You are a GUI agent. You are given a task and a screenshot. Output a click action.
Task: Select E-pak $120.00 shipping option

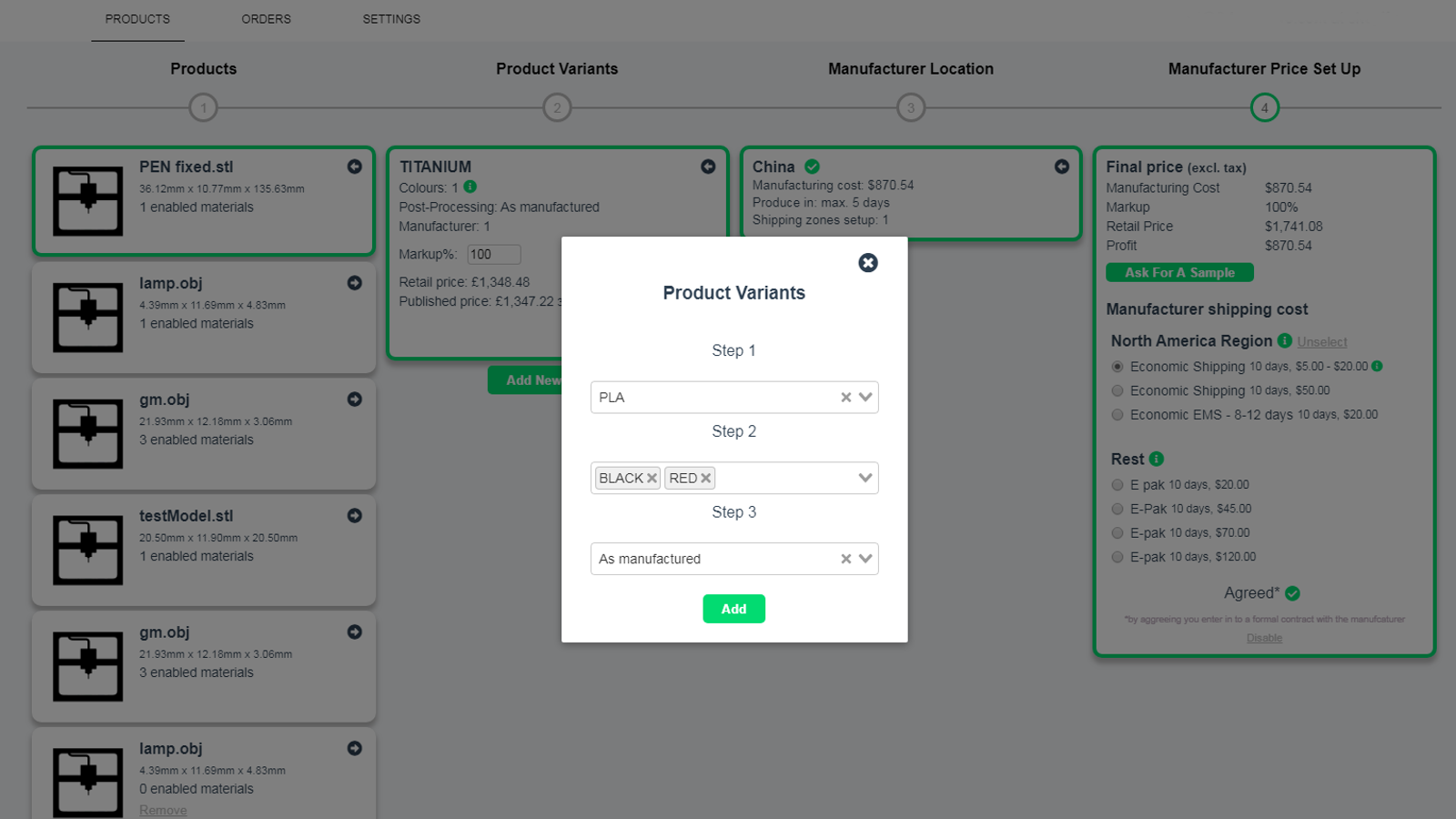point(1117,557)
